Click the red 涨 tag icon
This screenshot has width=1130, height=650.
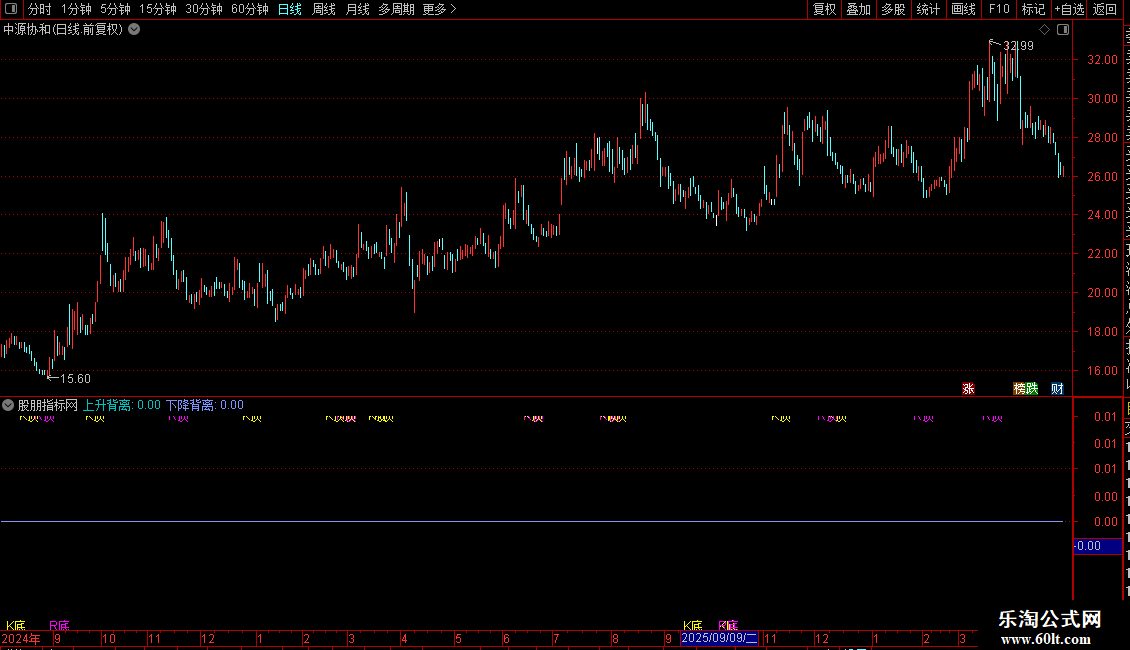pyautogui.click(x=969, y=389)
